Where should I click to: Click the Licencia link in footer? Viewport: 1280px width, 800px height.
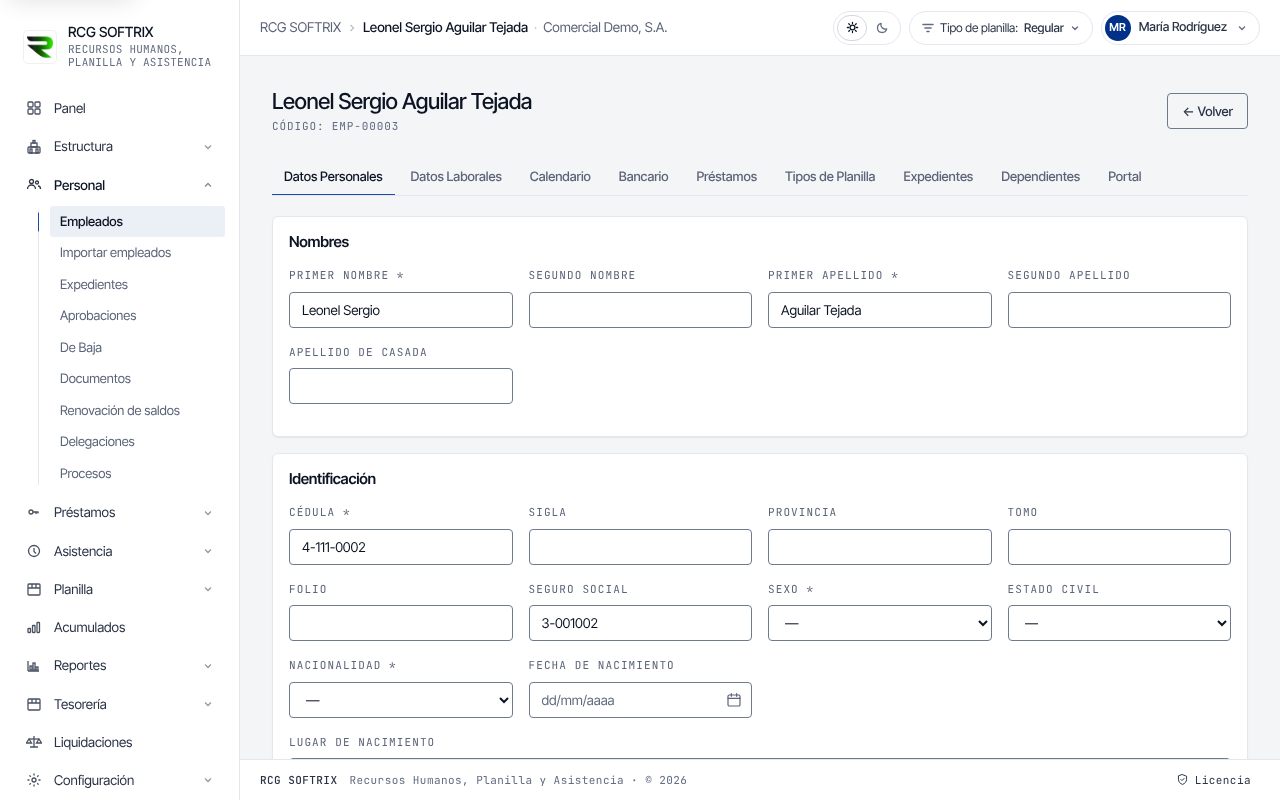point(1213,780)
